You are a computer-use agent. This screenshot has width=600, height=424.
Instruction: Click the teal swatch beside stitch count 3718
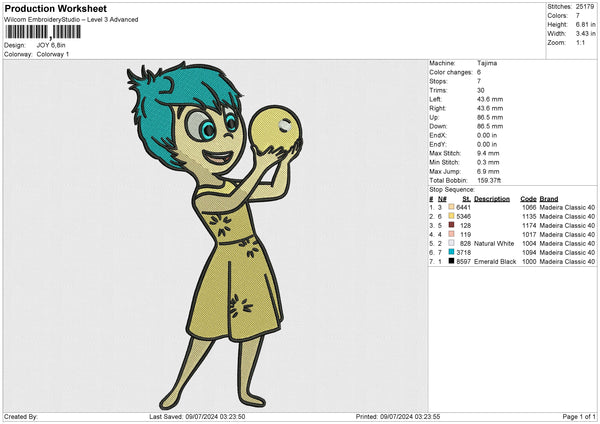pyautogui.click(x=451, y=252)
